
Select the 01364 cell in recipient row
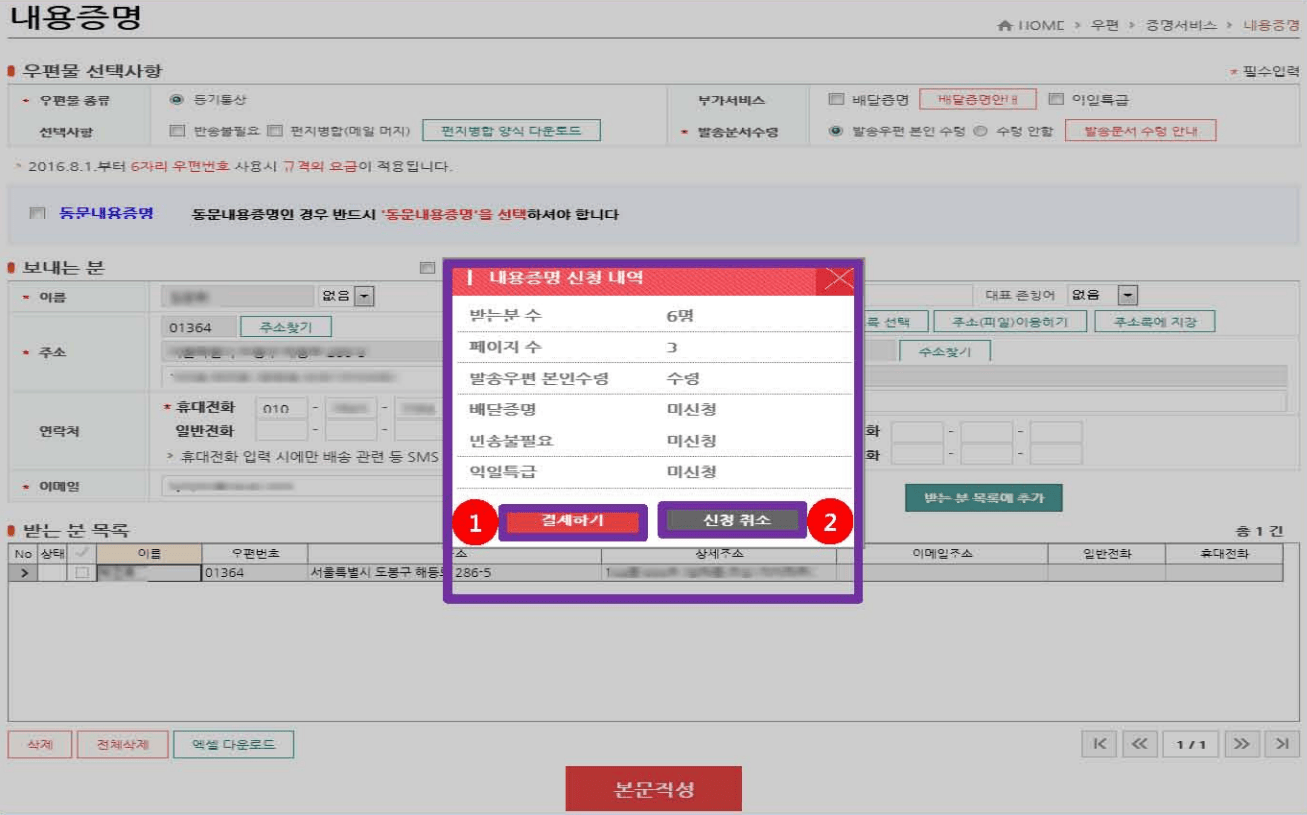point(255,573)
